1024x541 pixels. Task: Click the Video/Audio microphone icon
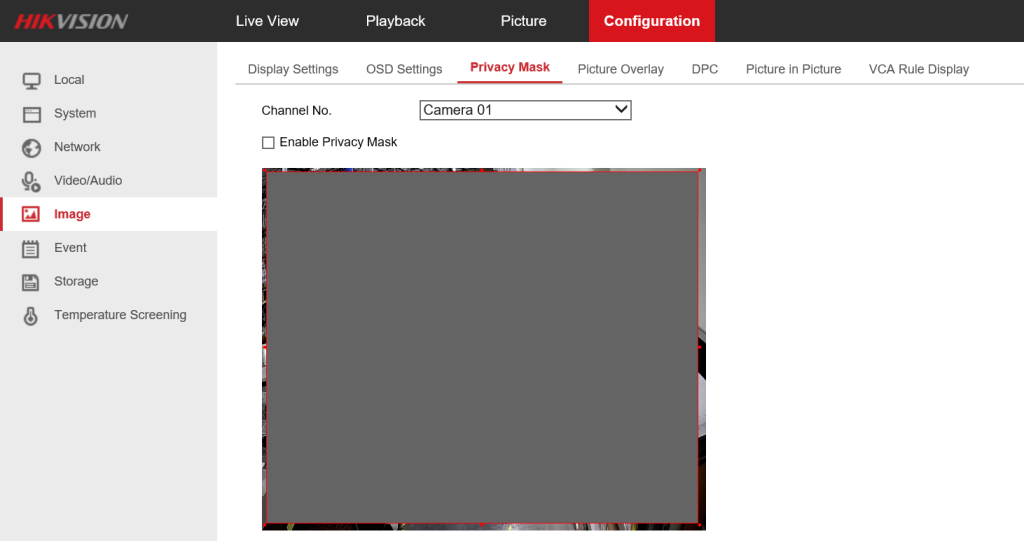point(31,181)
